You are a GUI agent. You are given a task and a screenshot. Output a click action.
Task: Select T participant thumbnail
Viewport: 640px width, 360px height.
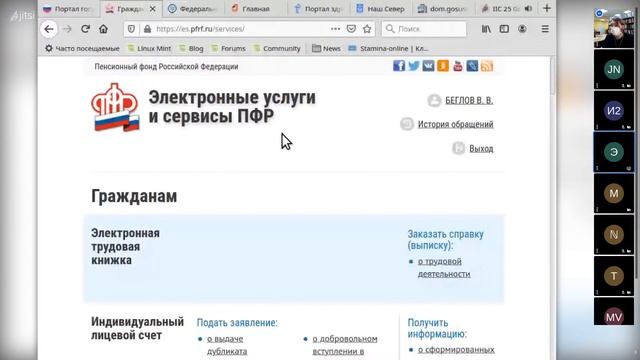614,276
